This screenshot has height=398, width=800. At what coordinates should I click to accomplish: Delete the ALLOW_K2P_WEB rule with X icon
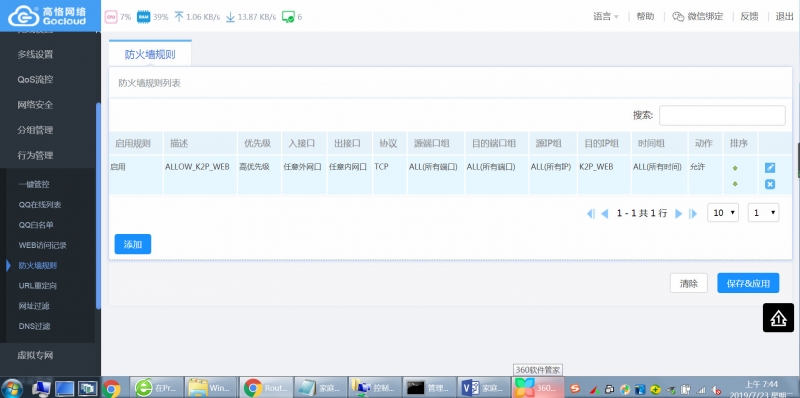(x=770, y=184)
